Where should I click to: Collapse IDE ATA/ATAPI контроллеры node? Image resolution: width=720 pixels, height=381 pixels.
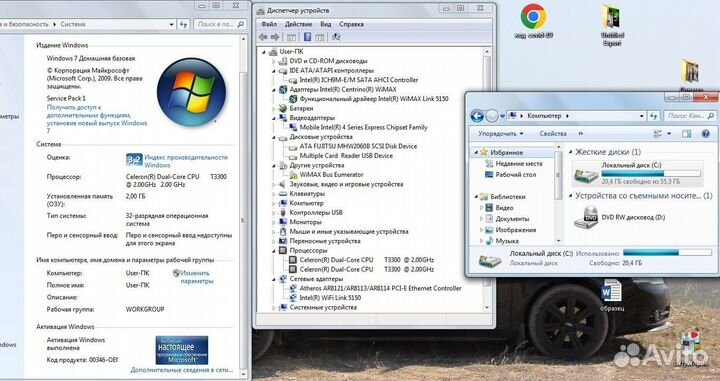(x=274, y=71)
